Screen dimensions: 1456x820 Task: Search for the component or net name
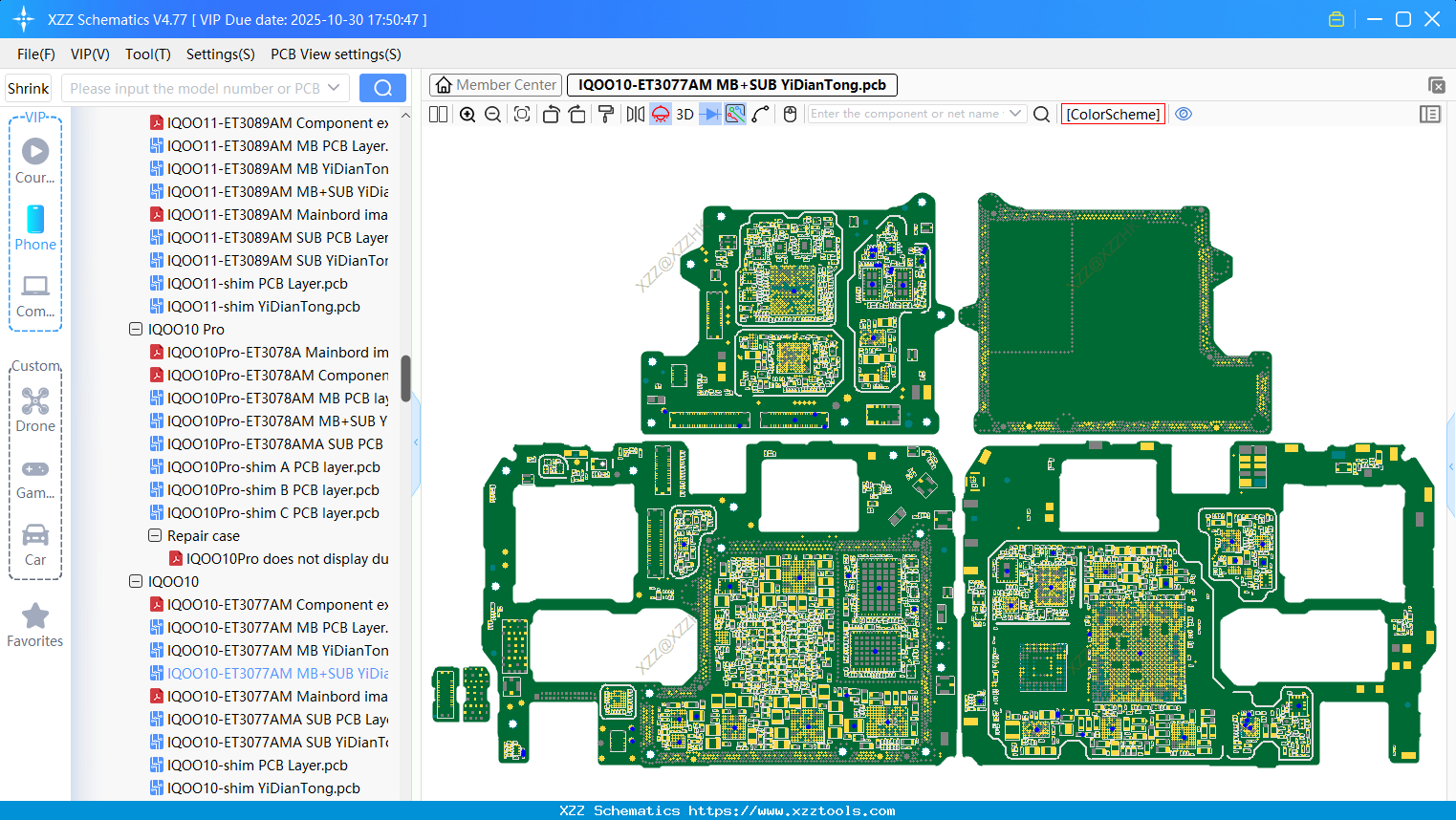1042,114
